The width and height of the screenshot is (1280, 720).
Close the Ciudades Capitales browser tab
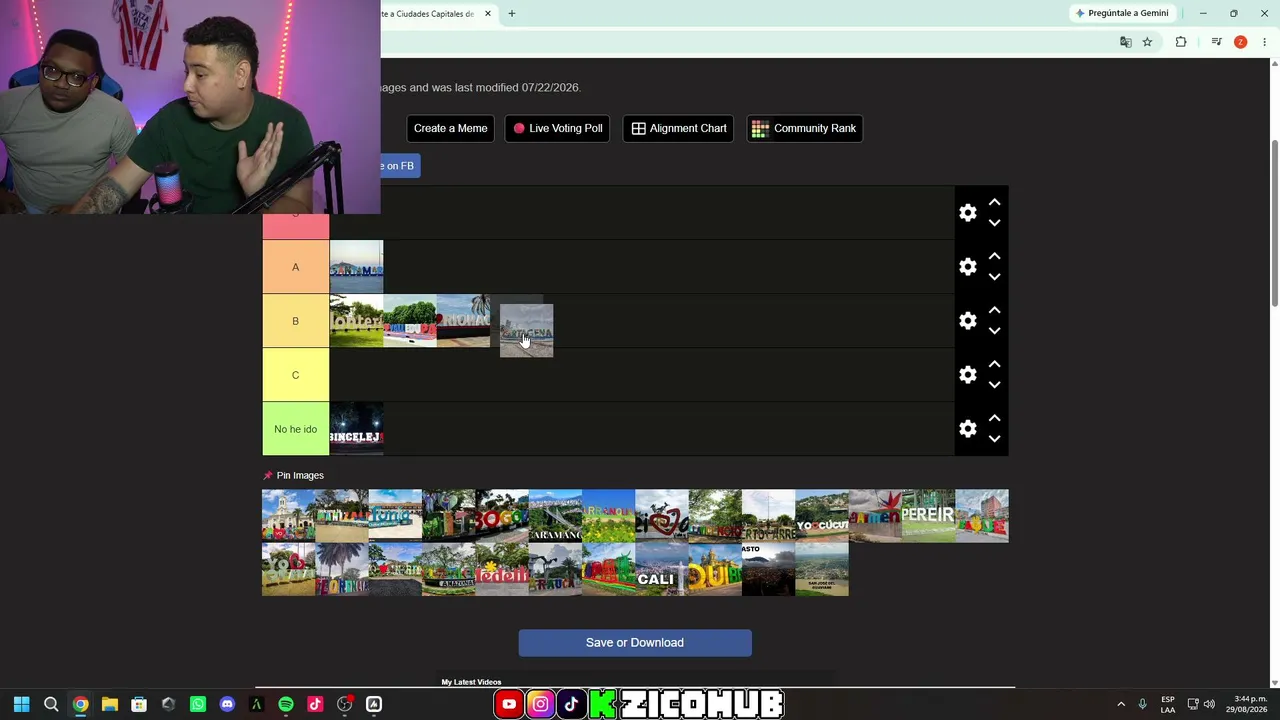[488, 14]
